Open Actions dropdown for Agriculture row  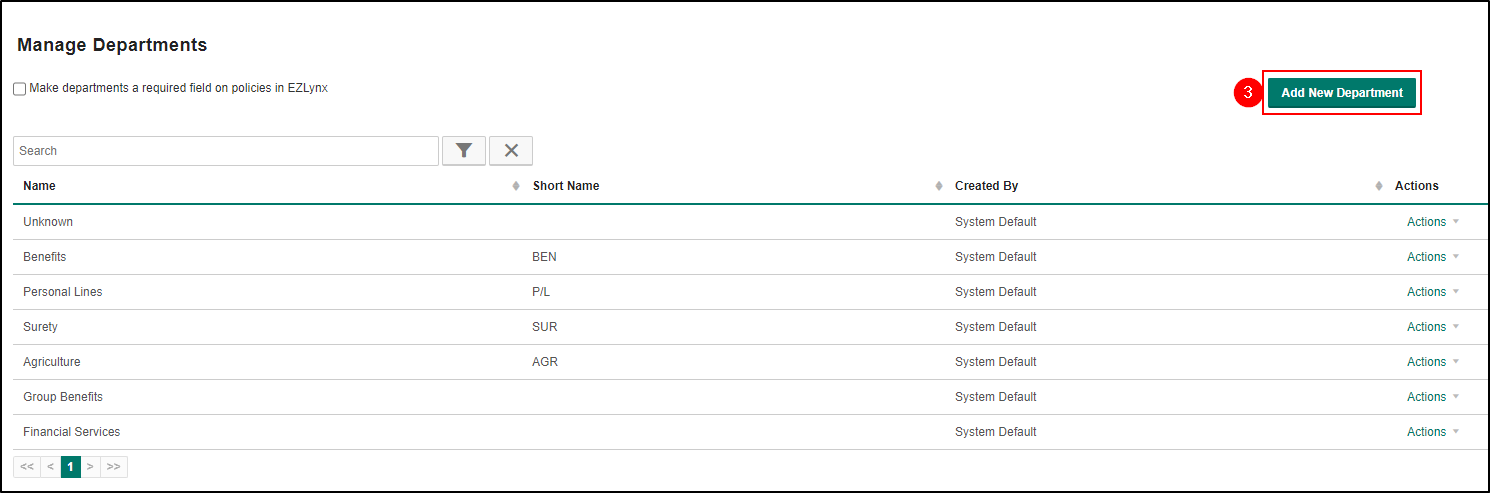point(1432,362)
